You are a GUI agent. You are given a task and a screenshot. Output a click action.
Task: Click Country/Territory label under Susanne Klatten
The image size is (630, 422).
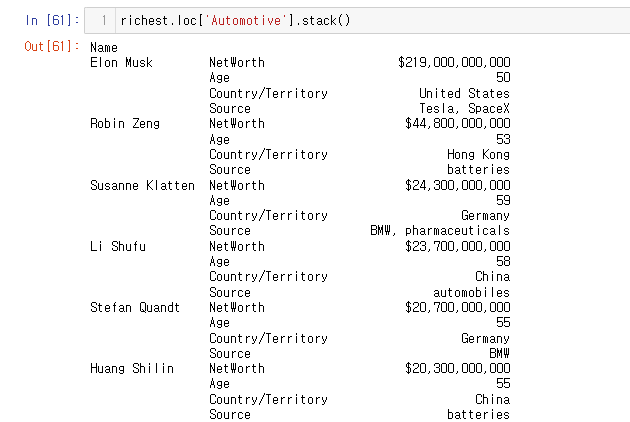[268, 215]
